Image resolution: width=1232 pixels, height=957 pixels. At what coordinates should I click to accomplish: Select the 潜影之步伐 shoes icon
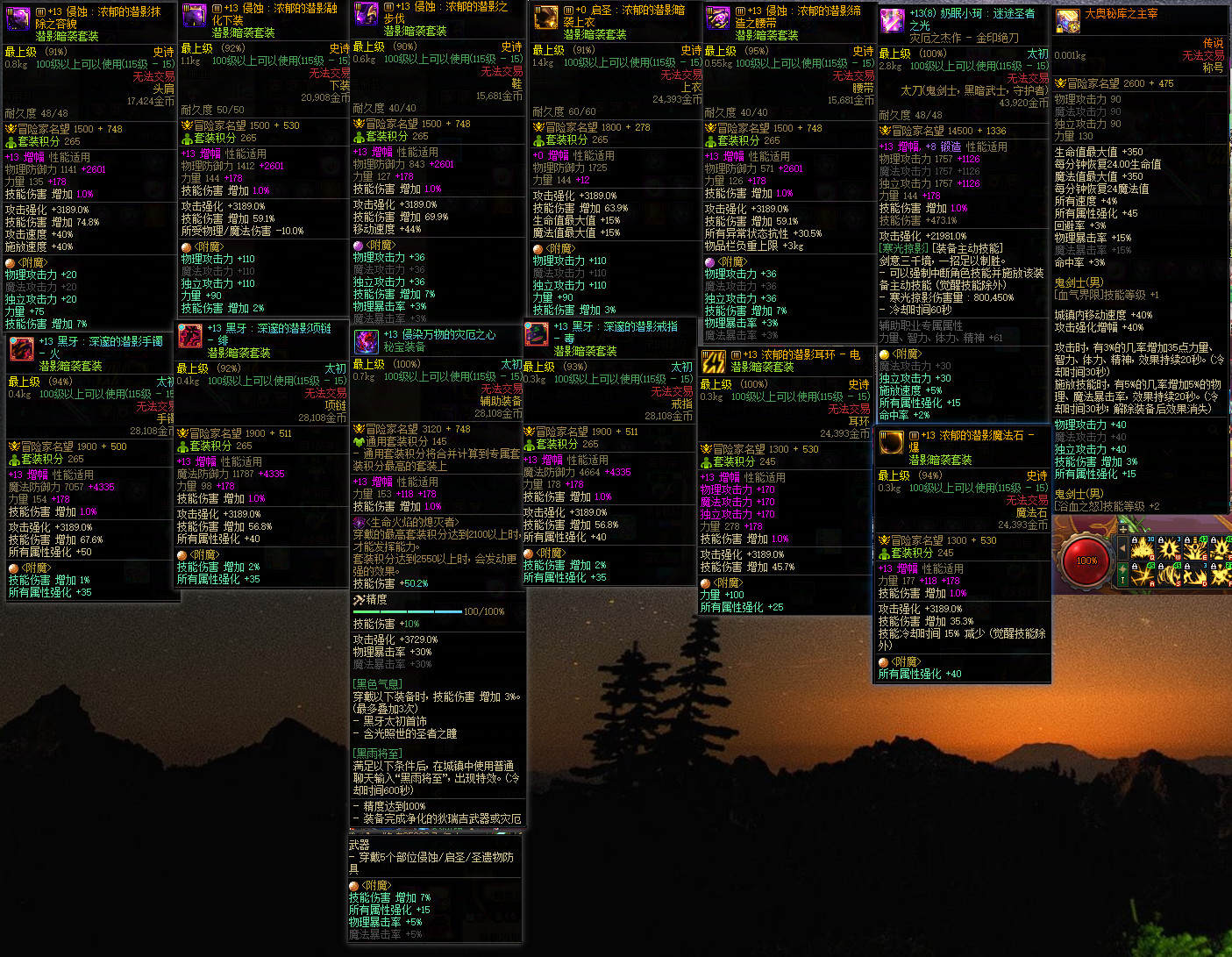366,15
